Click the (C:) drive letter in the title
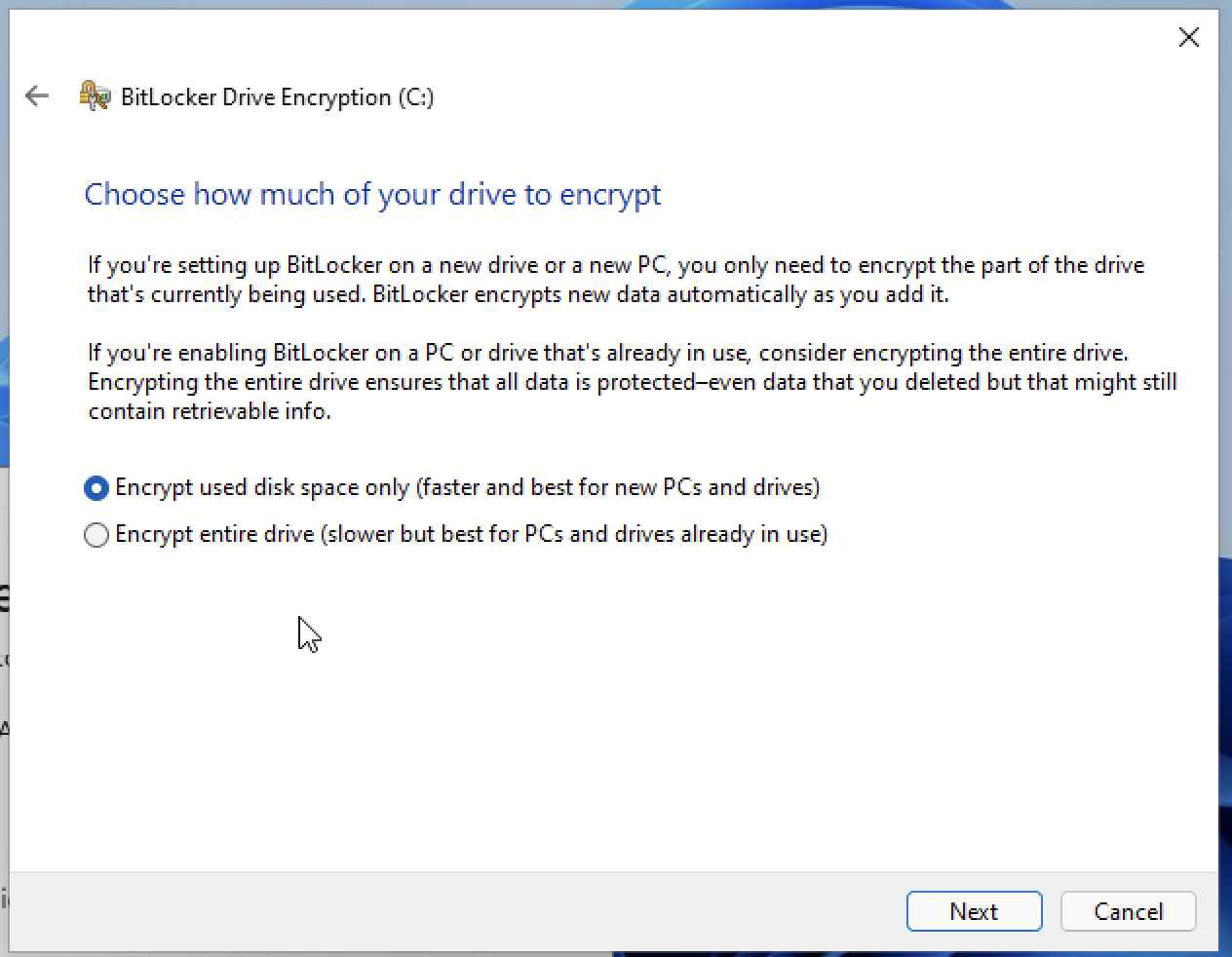The width and height of the screenshot is (1232, 957). point(416,97)
